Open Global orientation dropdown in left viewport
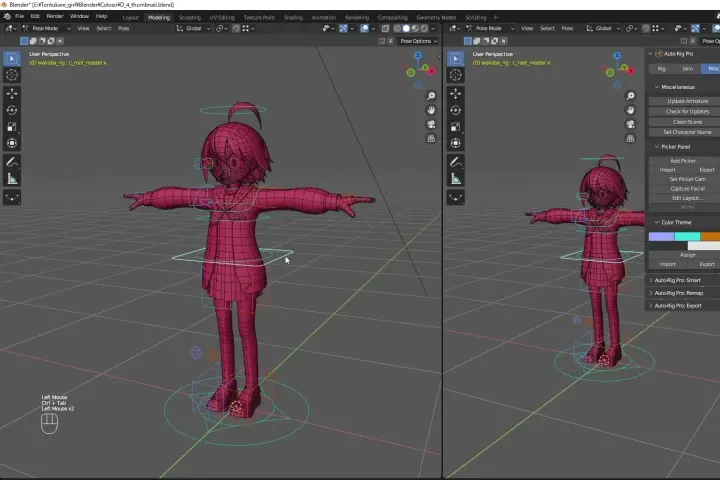Image resolution: width=720 pixels, height=480 pixels. coord(193,28)
